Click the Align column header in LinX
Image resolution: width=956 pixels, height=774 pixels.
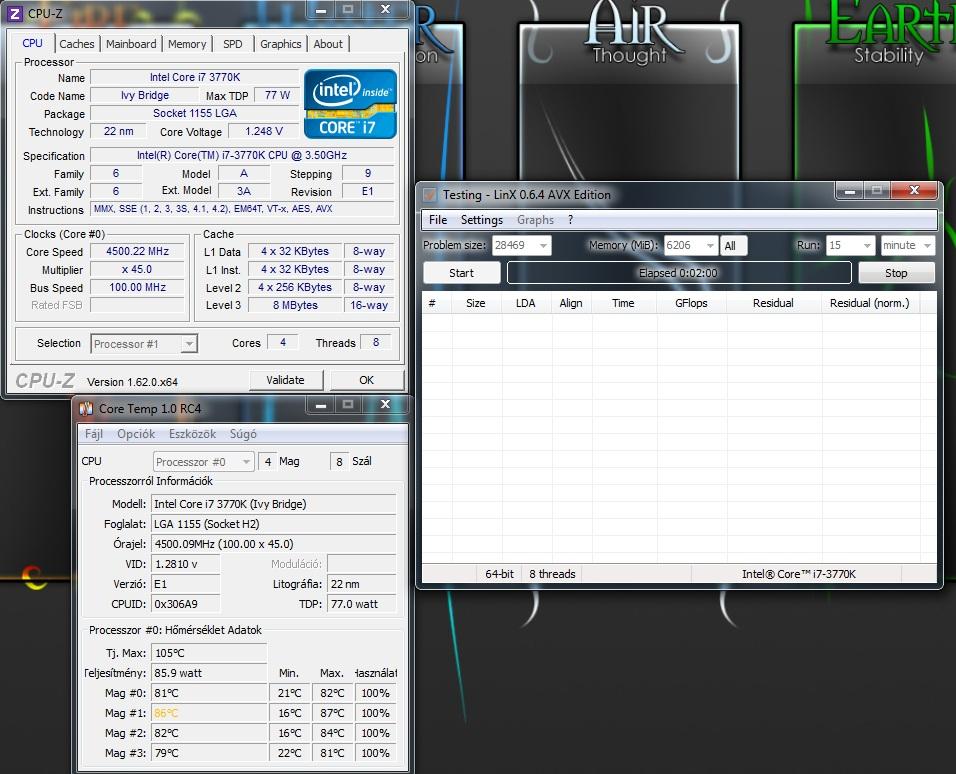571,303
